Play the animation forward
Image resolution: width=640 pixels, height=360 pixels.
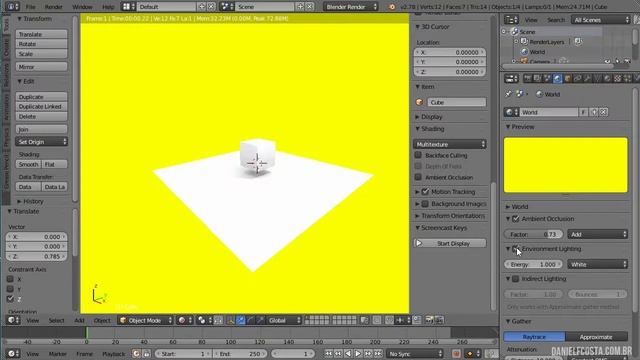358,353
